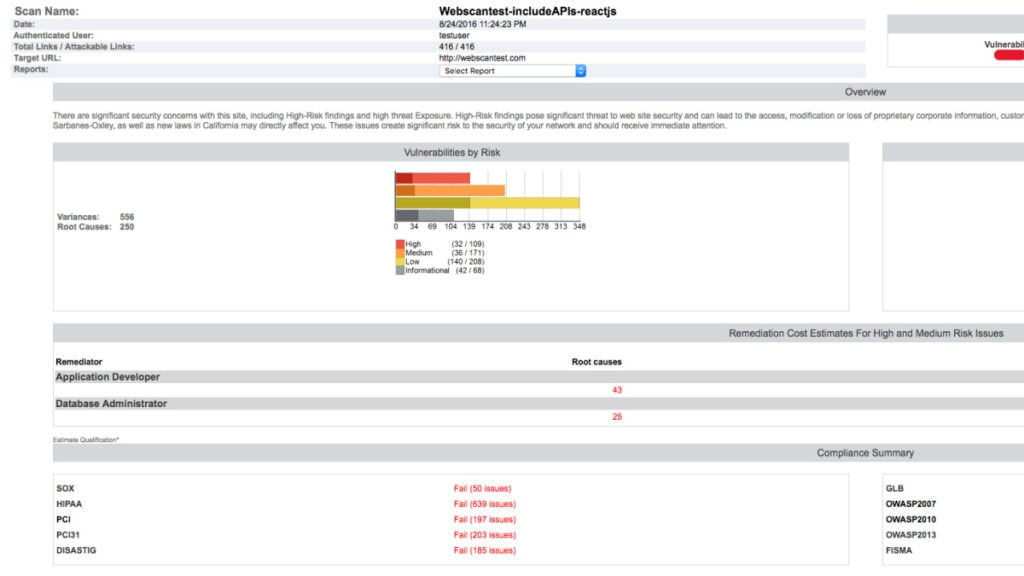Expand the Overview section header
Image resolution: width=1024 pixels, height=576 pixels.
point(866,91)
